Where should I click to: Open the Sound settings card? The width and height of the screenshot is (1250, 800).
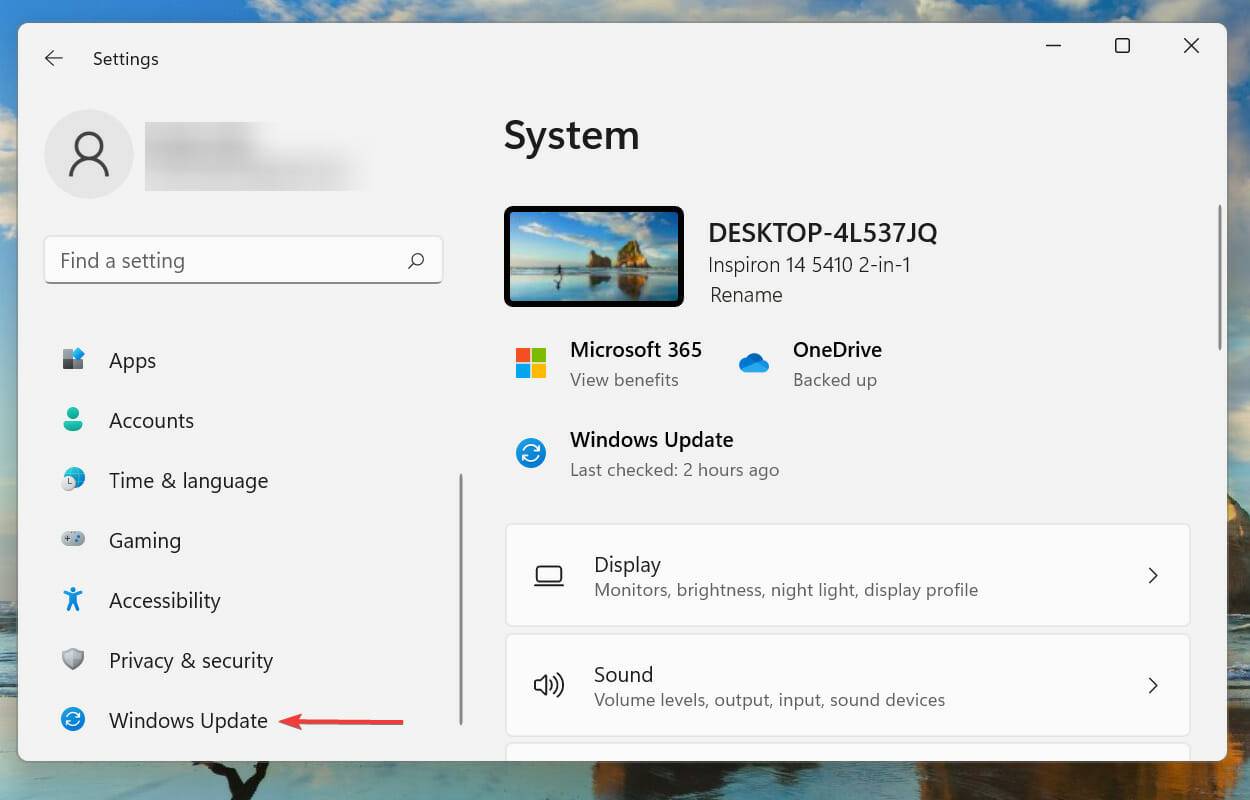pyautogui.click(x=848, y=686)
